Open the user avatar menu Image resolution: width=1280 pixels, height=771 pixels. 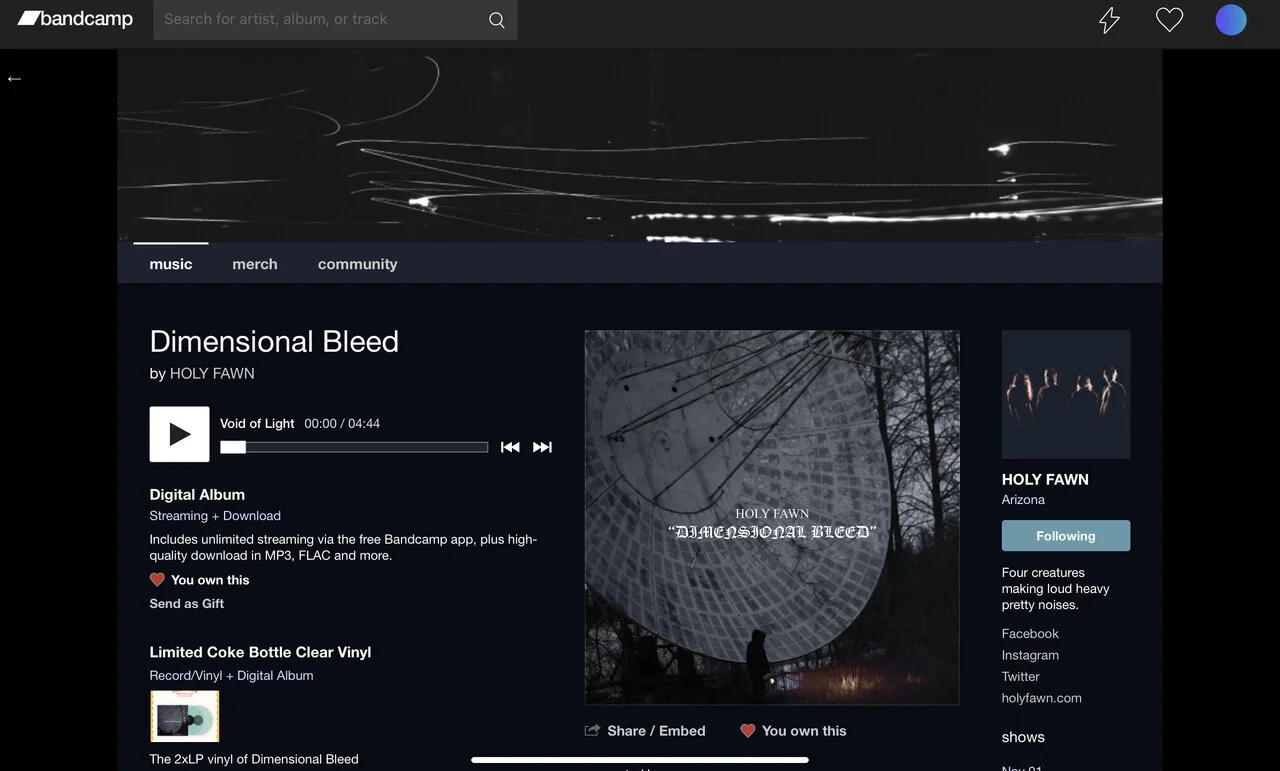[x=1231, y=20]
